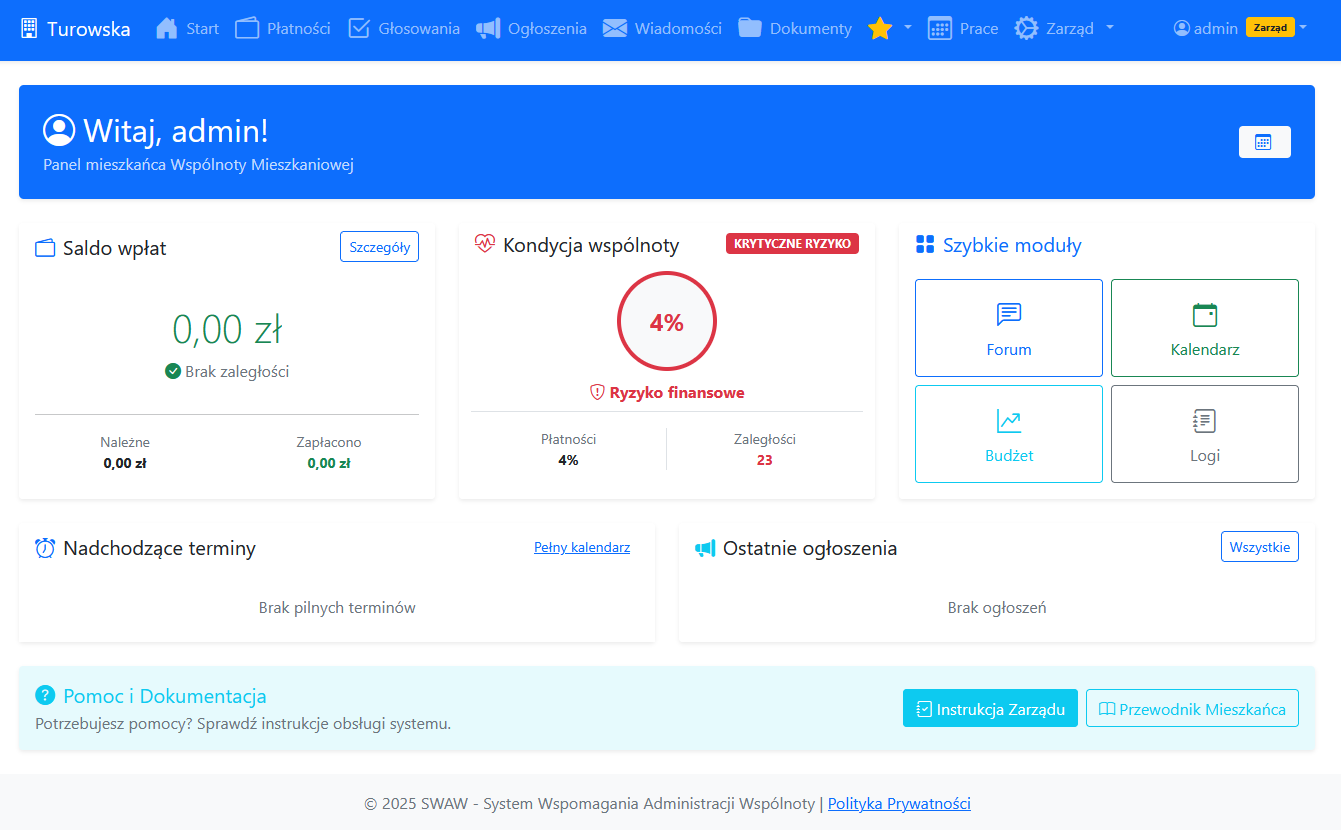Click the Kondycja wspólnoty heartbeat icon

coord(485,244)
